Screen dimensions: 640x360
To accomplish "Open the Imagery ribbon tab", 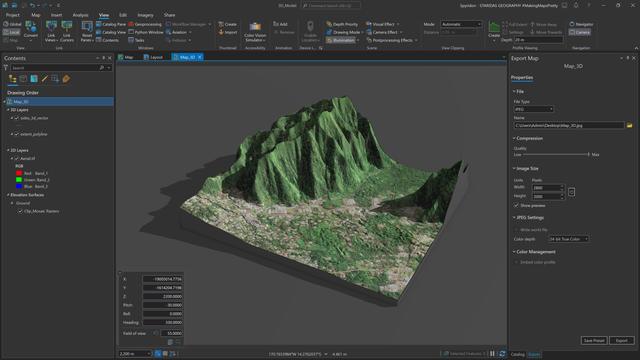I will (x=145, y=15).
